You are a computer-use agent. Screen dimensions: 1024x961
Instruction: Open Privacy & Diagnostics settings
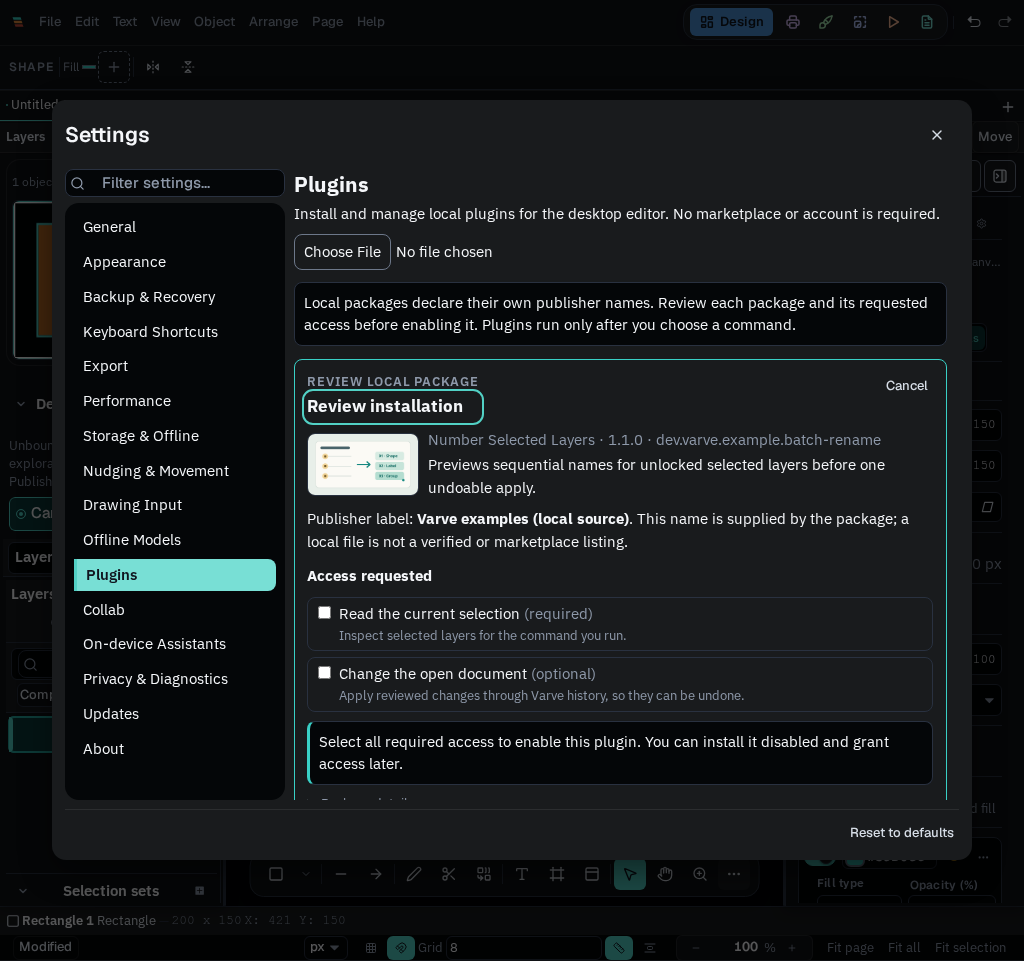[x=174, y=679]
